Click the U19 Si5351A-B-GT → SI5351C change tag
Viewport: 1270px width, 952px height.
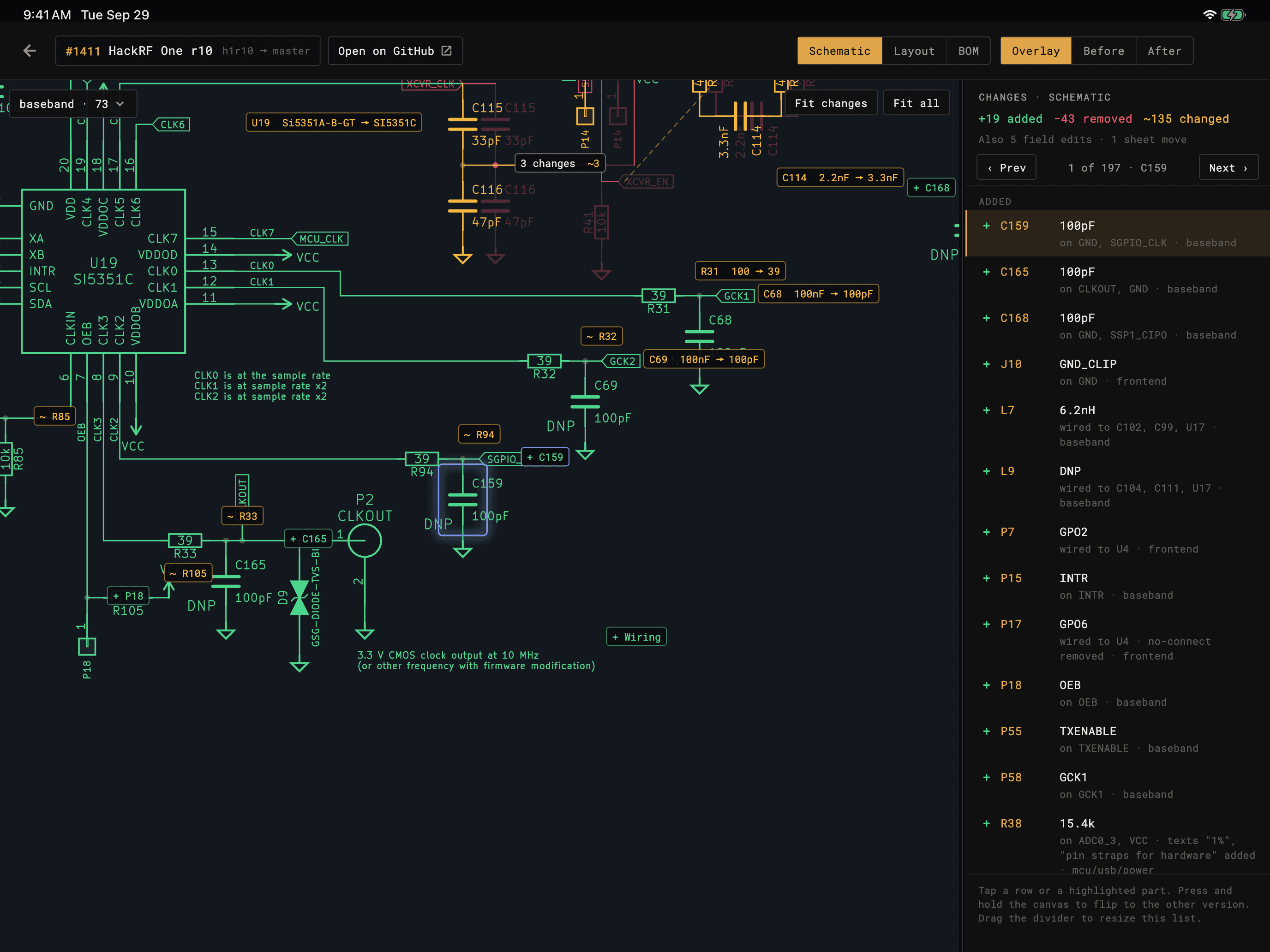tap(334, 123)
